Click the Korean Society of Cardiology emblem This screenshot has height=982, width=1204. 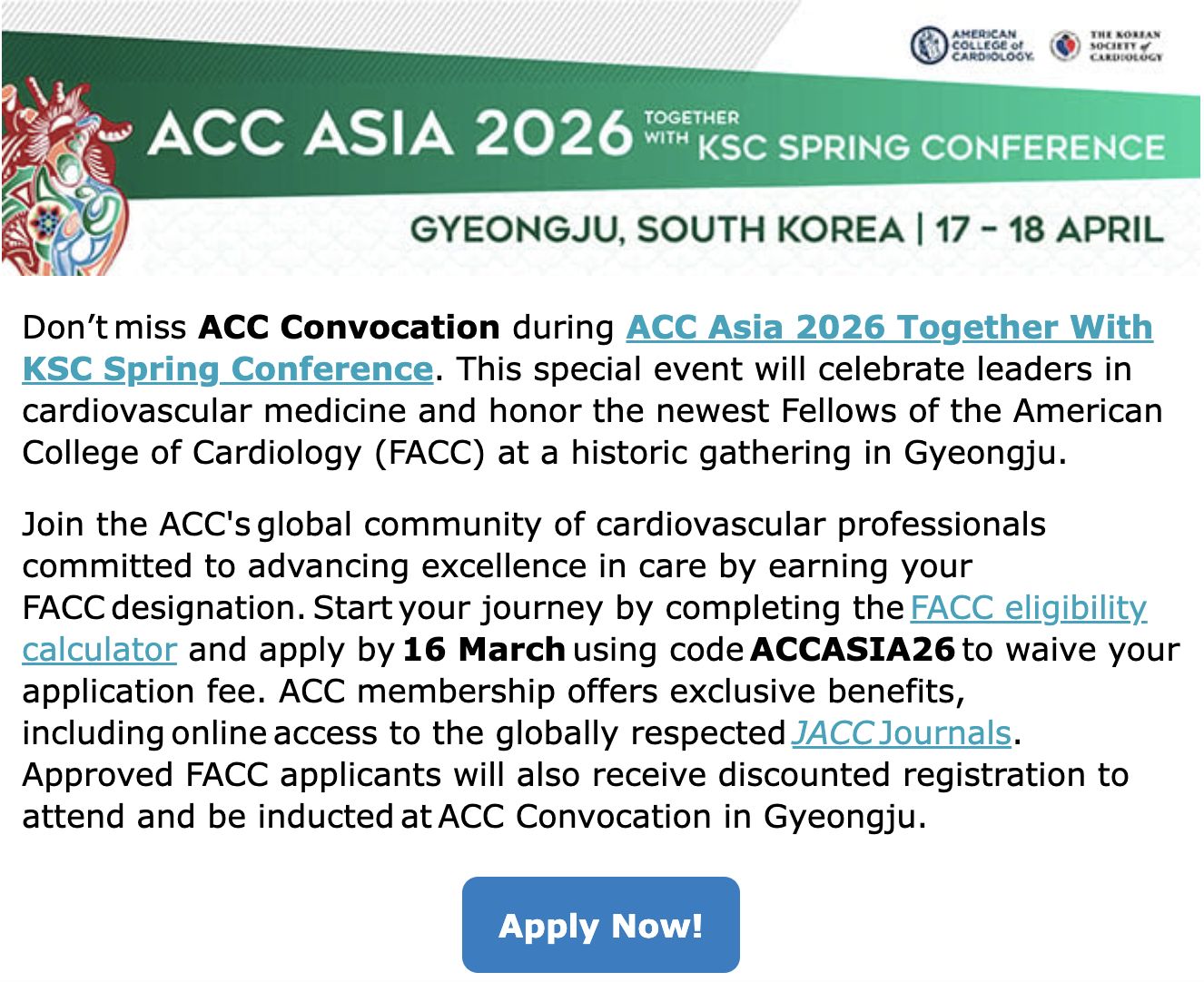1065,45
